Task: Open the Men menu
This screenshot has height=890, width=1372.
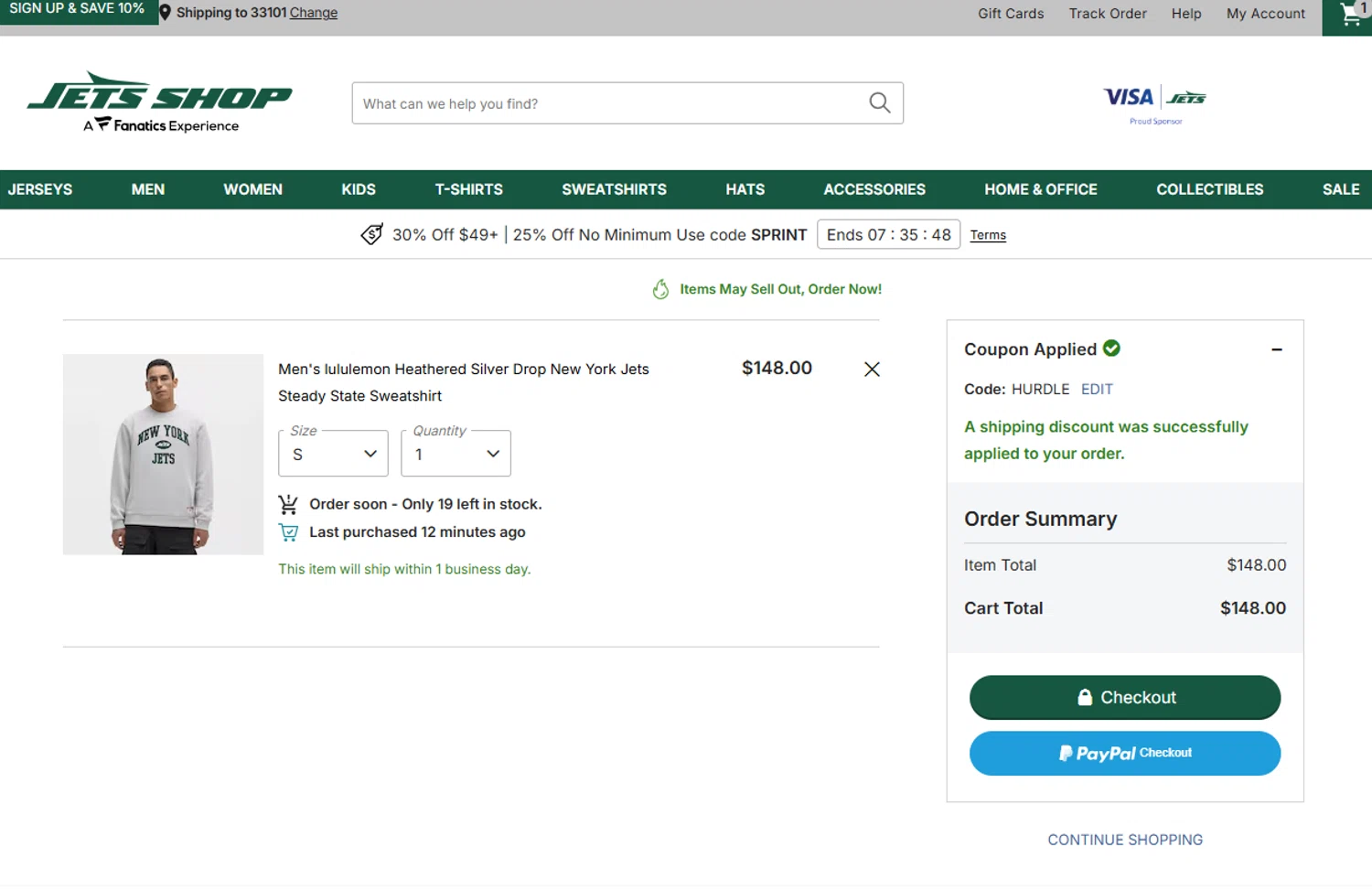Action: click(x=148, y=189)
